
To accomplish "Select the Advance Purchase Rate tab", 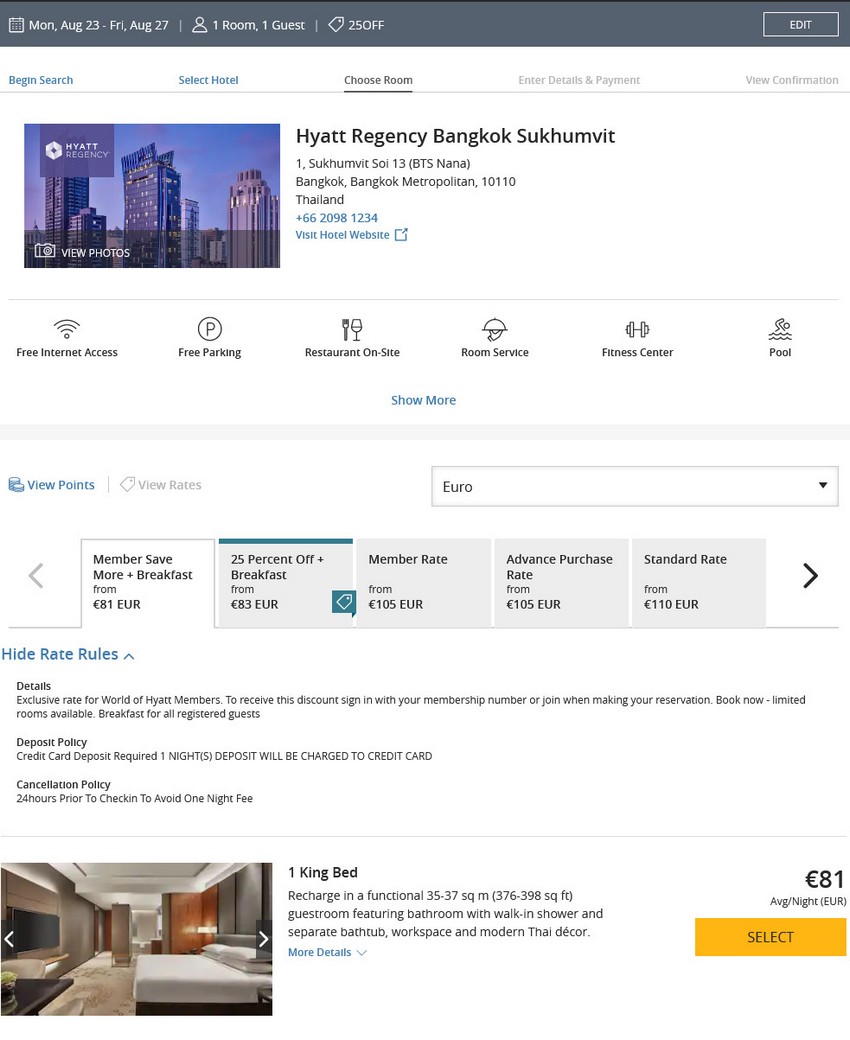I will [561, 582].
